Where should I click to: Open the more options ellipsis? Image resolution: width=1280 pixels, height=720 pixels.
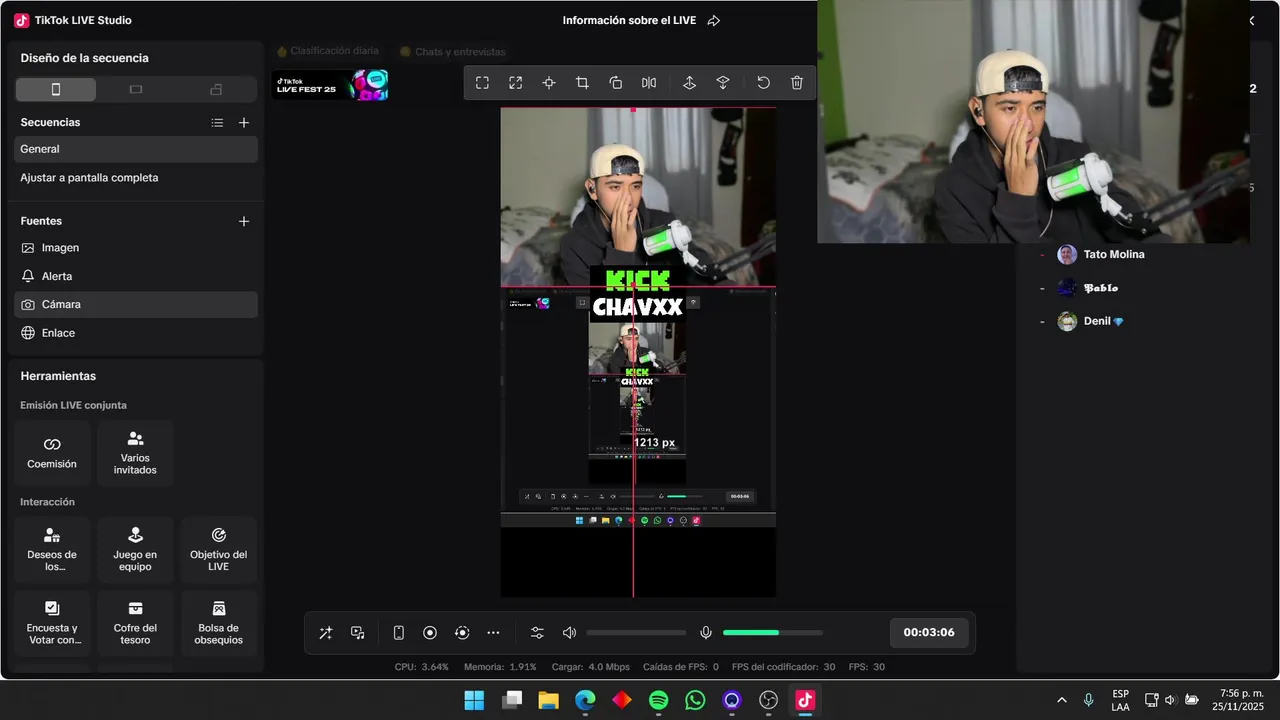pos(494,633)
